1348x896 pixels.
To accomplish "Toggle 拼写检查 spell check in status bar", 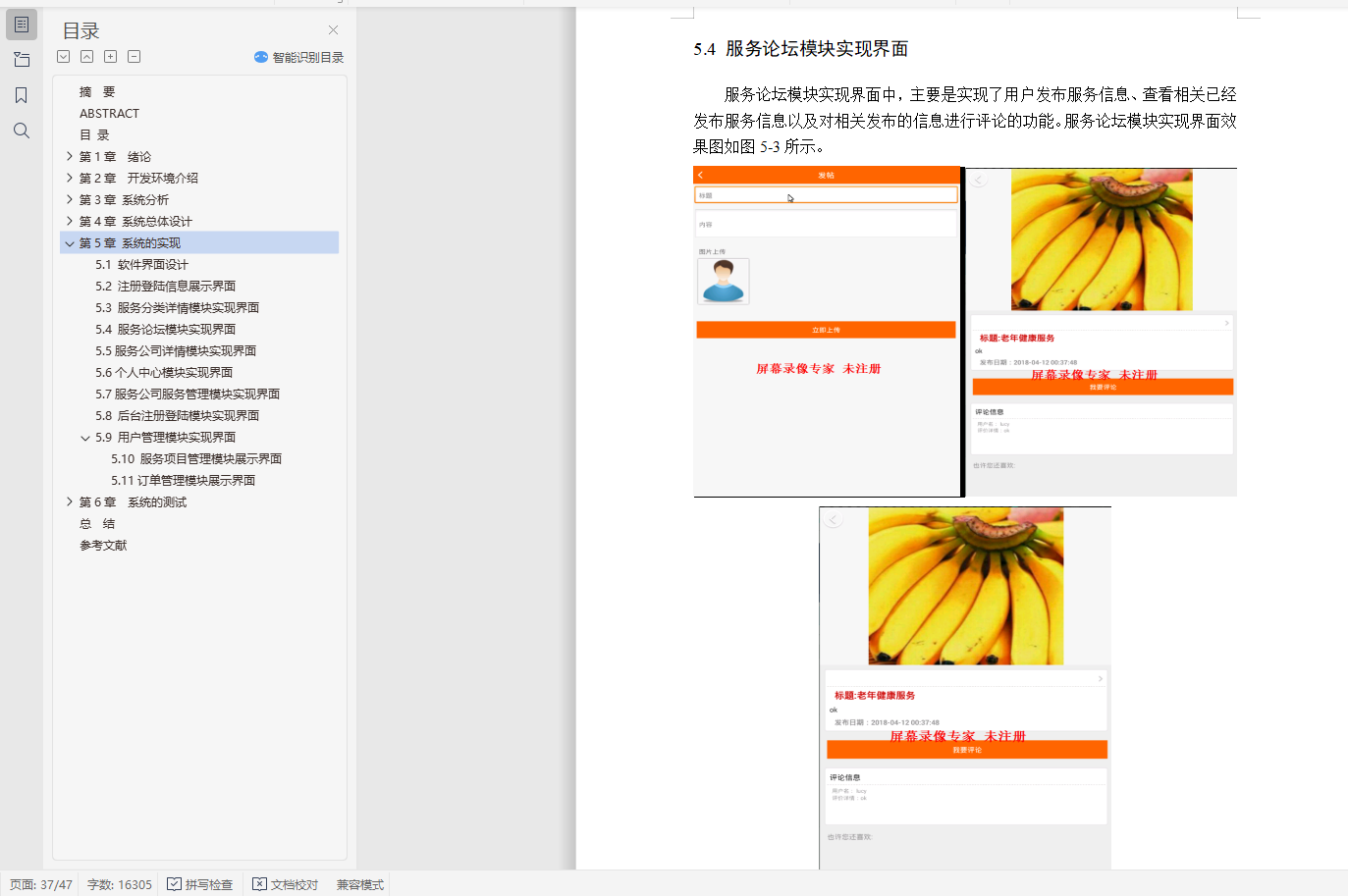I will coord(200,884).
